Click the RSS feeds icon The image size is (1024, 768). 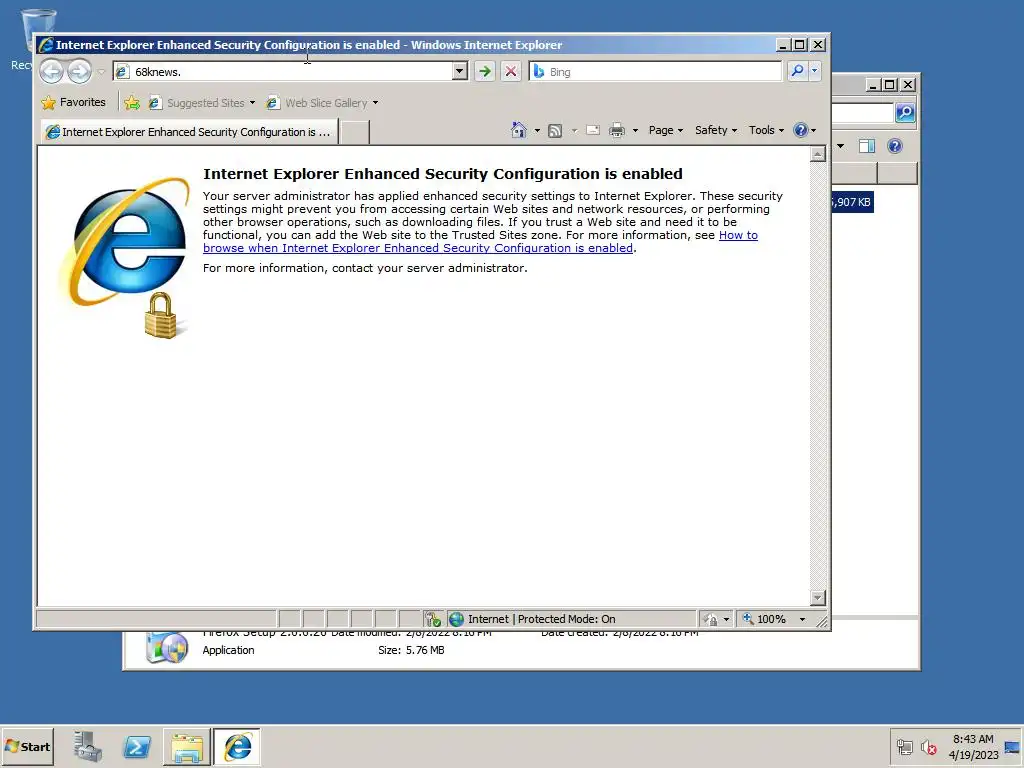(x=555, y=130)
